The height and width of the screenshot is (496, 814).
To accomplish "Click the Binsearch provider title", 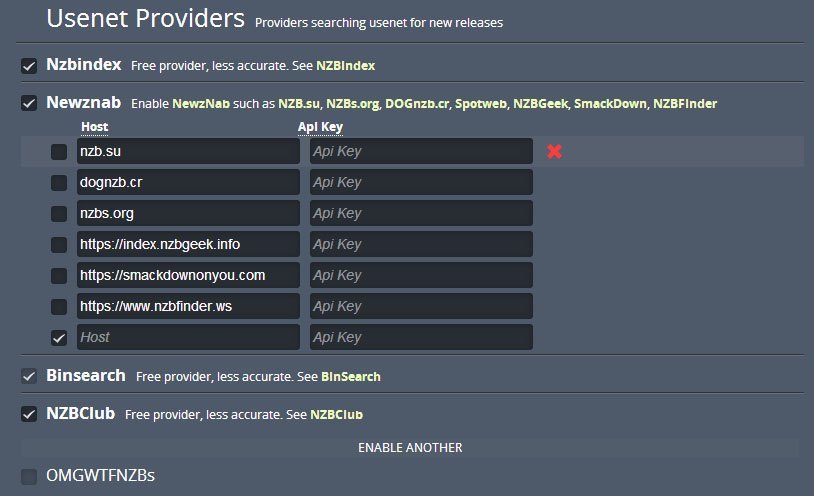I will tap(86, 375).
